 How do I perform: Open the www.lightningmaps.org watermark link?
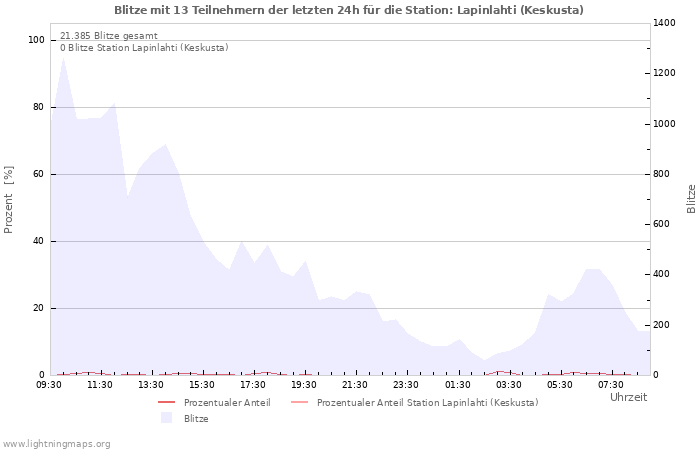tap(57, 443)
